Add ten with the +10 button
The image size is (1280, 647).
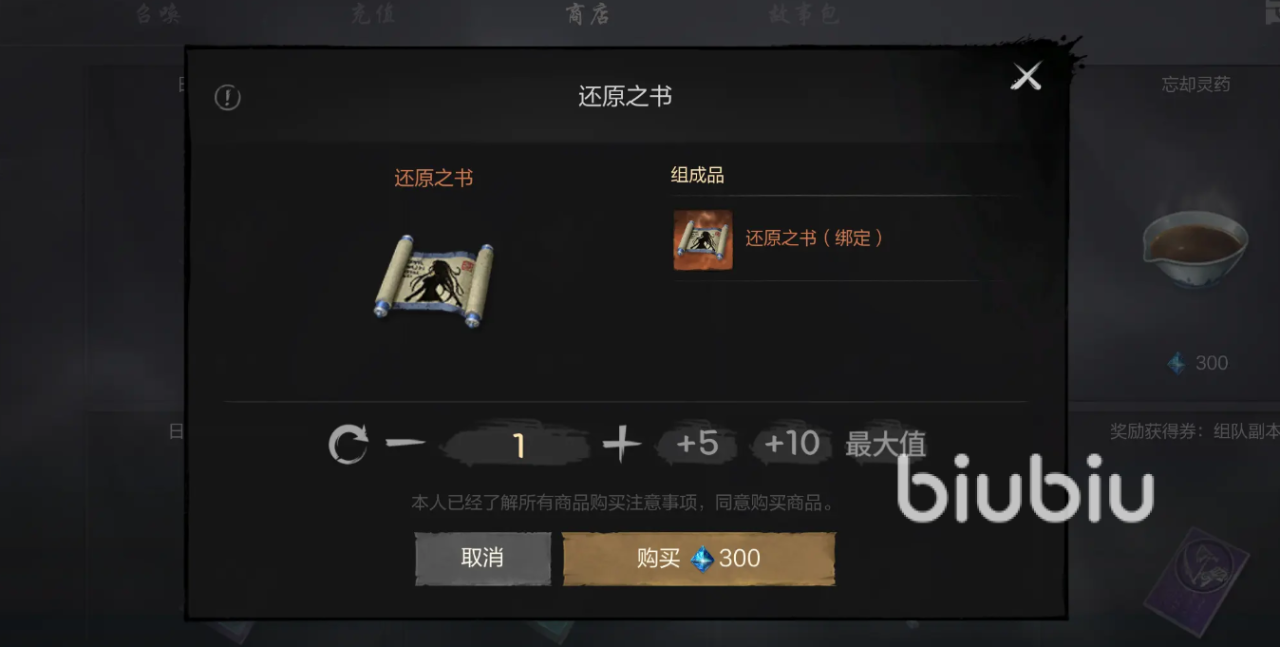pos(792,443)
